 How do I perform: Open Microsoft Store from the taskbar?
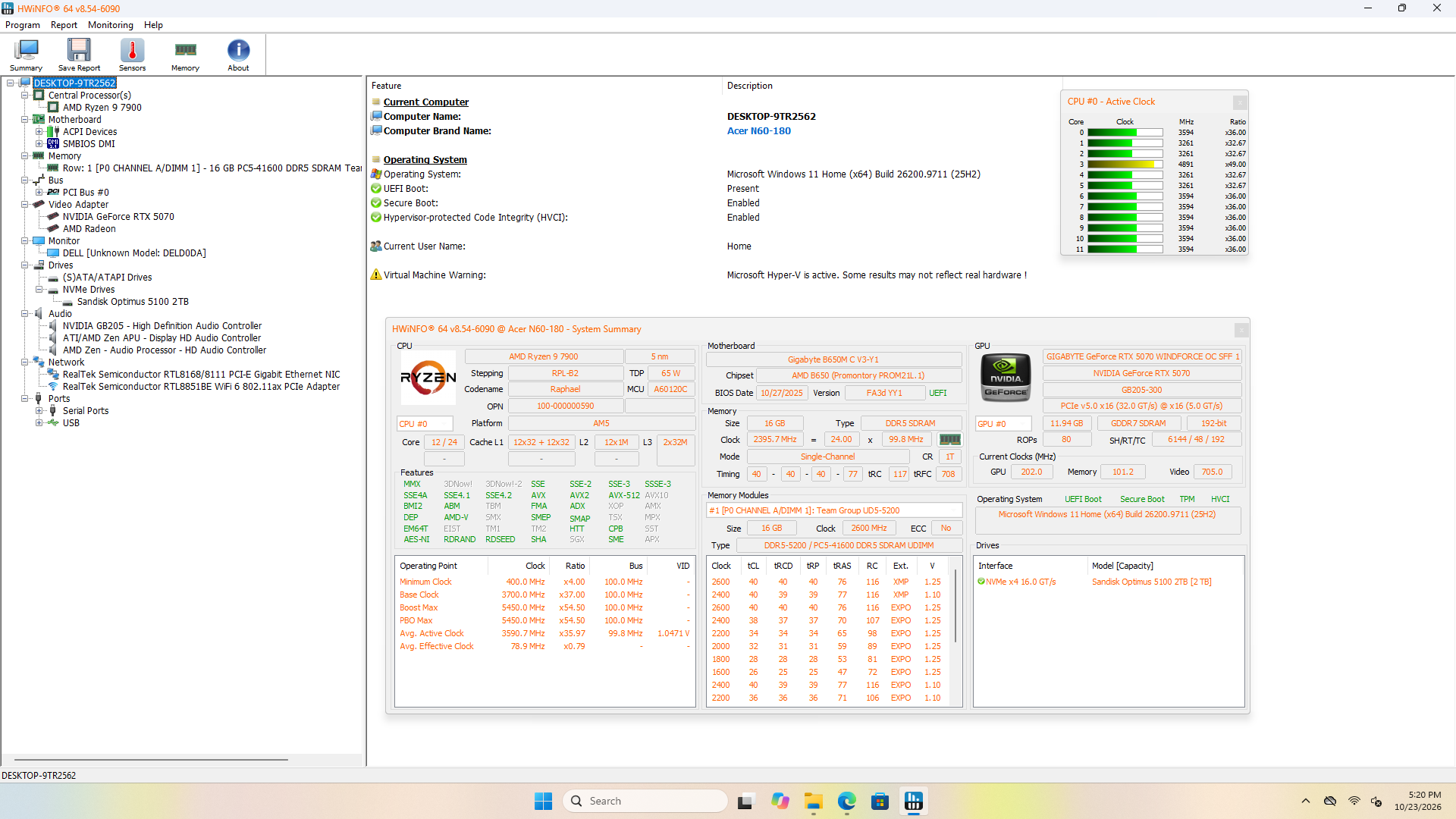pos(880,801)
